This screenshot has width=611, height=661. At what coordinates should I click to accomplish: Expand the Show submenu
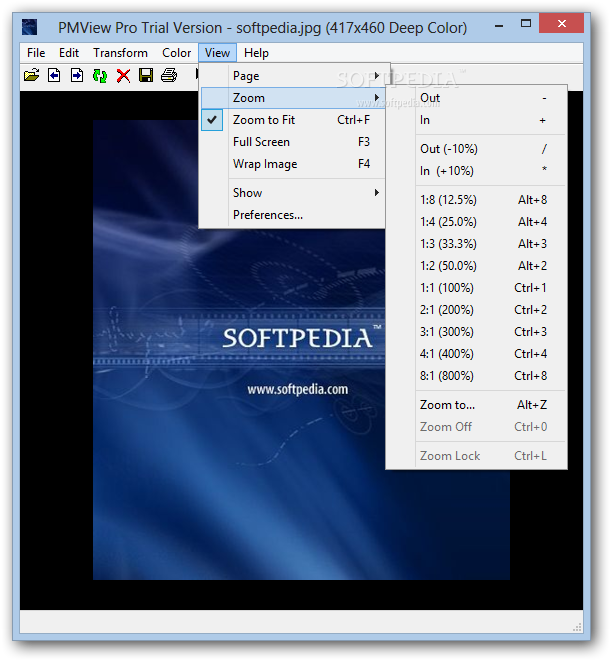point(292,193)
